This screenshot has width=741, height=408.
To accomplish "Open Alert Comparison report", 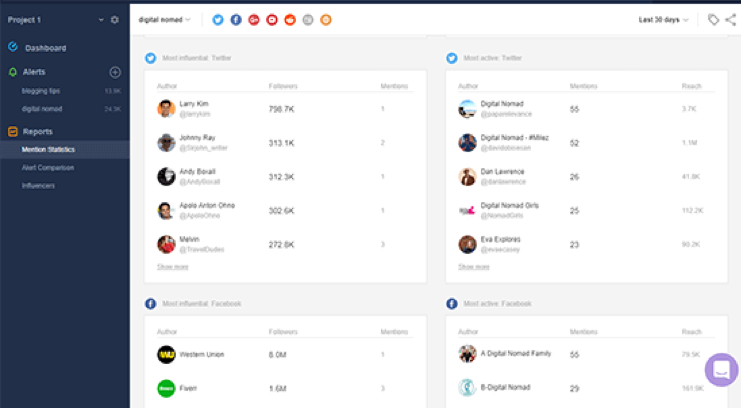I will [48, 167].
